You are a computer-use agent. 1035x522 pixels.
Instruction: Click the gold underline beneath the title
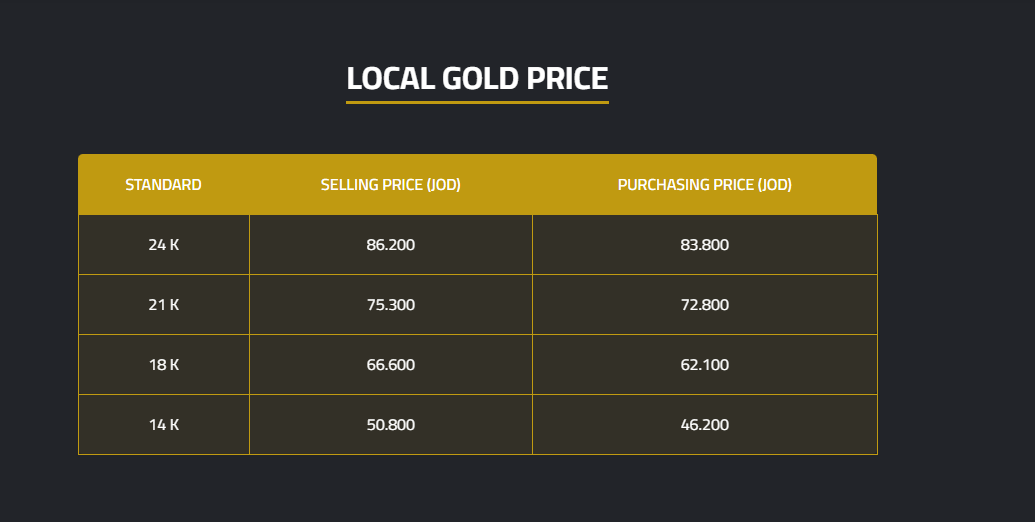pyautogui.click(x=477, y=102)
